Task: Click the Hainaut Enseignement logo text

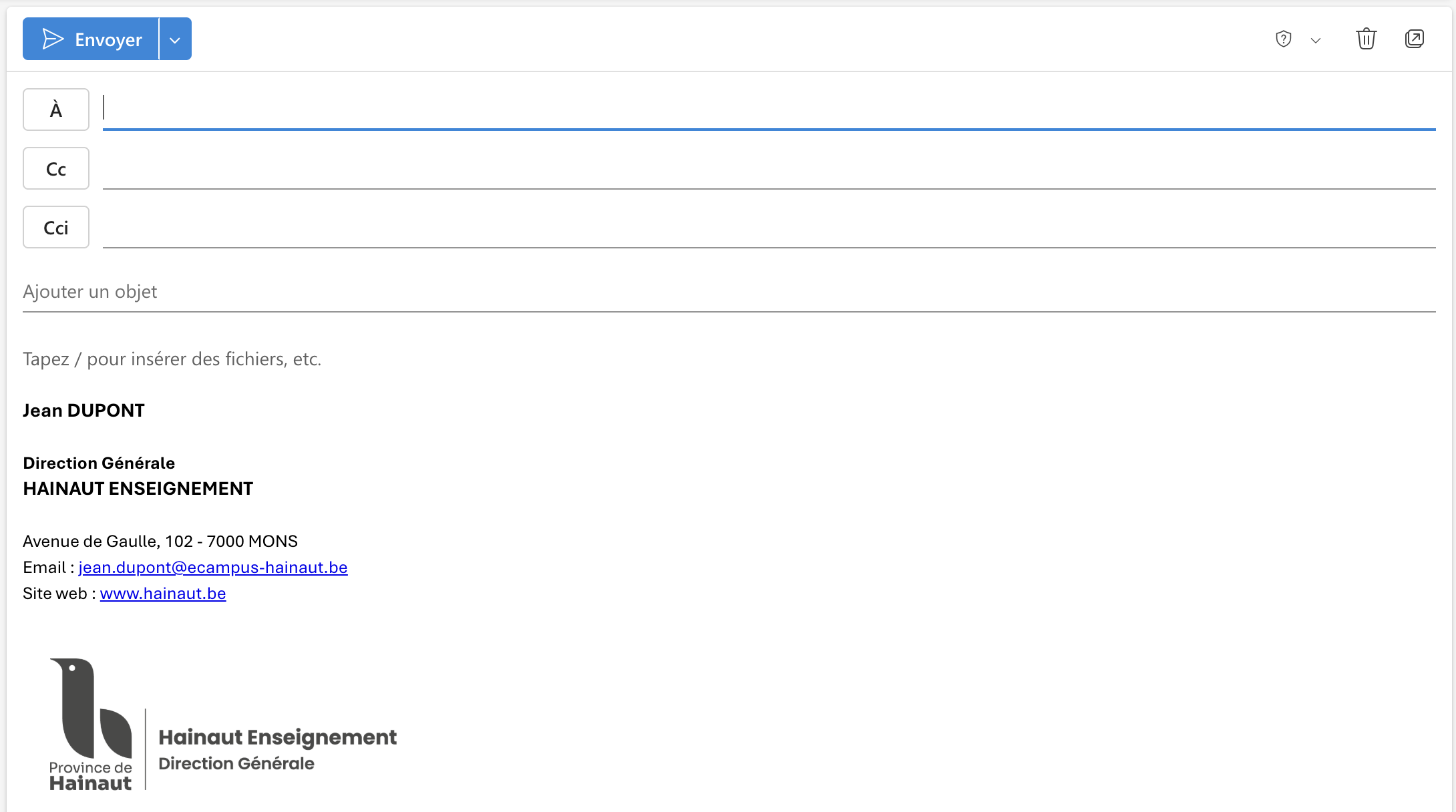Action: pyautogui.click(x=277, y=737)
